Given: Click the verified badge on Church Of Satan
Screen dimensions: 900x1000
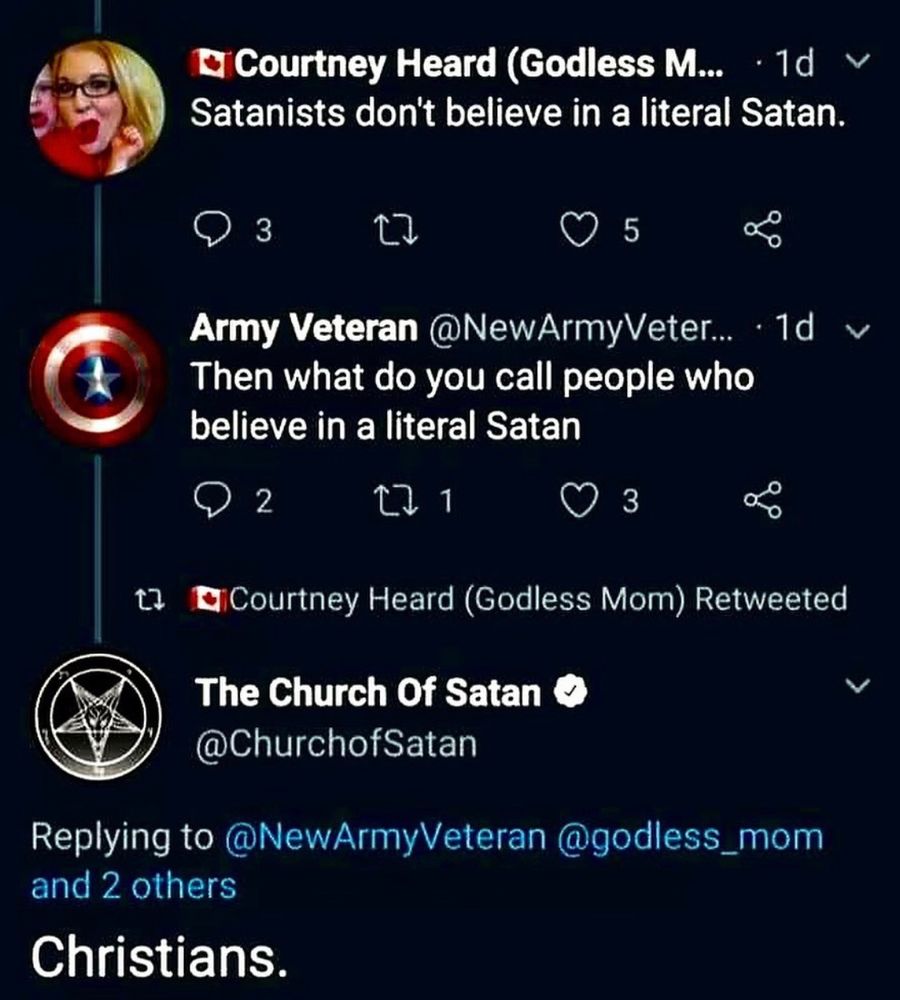Looking at the screenshot, I should pyautogui.click(x=569, y=692).
